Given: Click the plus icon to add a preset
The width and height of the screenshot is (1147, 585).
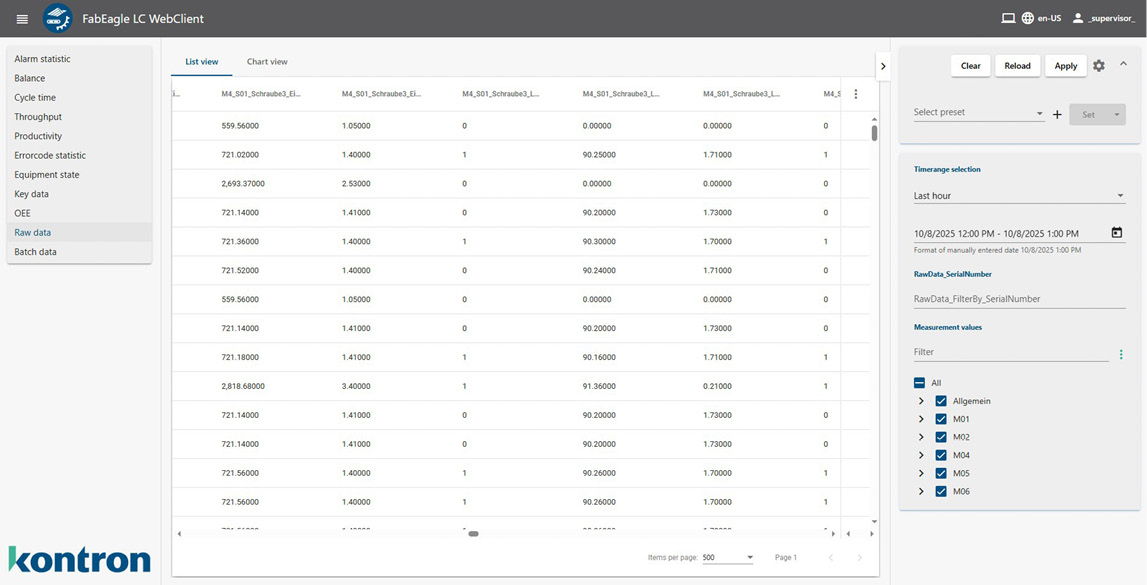Looking at the screenshot, I should point(1057,113).
